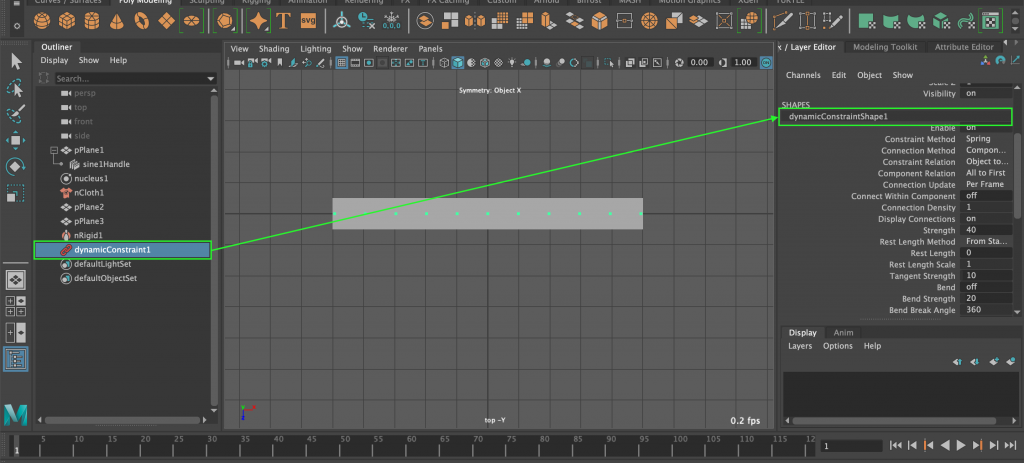Activate the Move tool
The width and height of the screenshot is (1024, 463).
[x=16, y=140]
